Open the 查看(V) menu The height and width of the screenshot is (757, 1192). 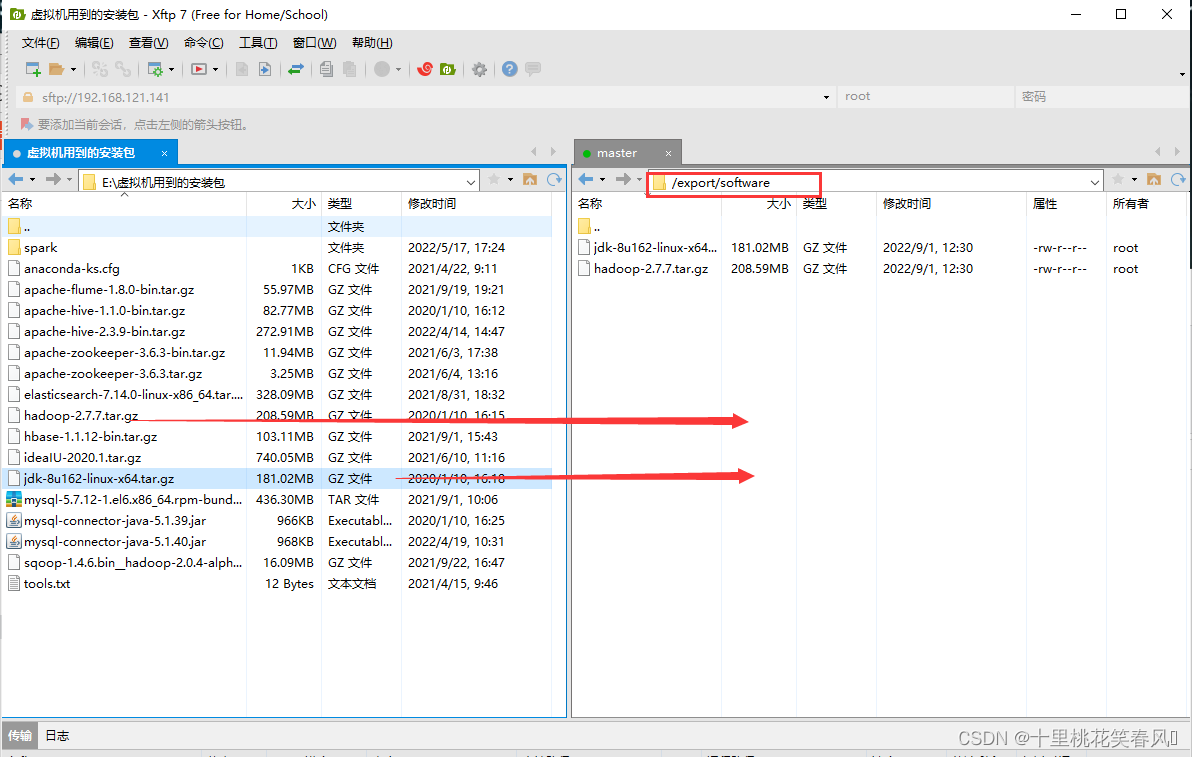(148, 43)
